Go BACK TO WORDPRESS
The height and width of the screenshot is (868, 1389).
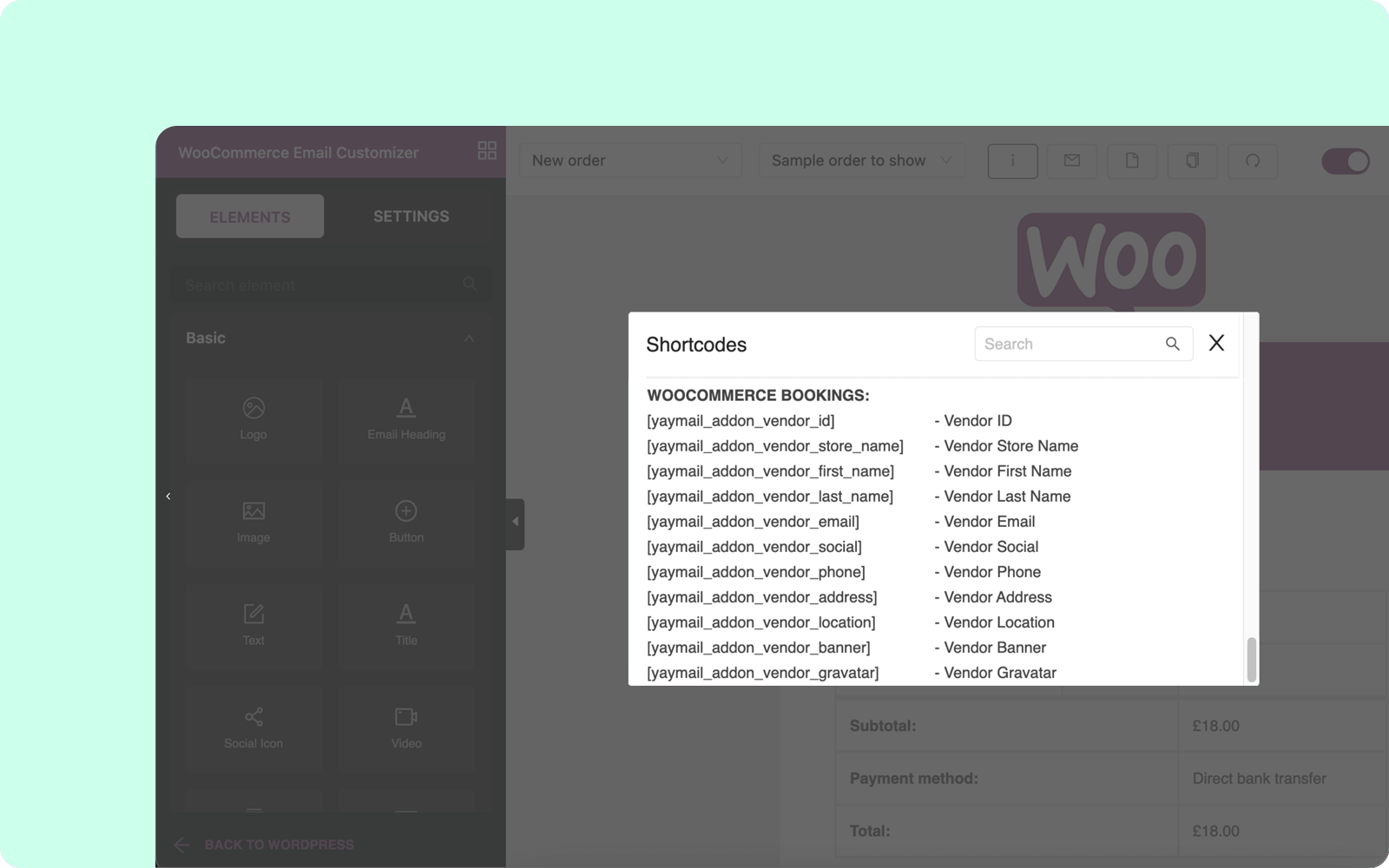coord(264,845)
